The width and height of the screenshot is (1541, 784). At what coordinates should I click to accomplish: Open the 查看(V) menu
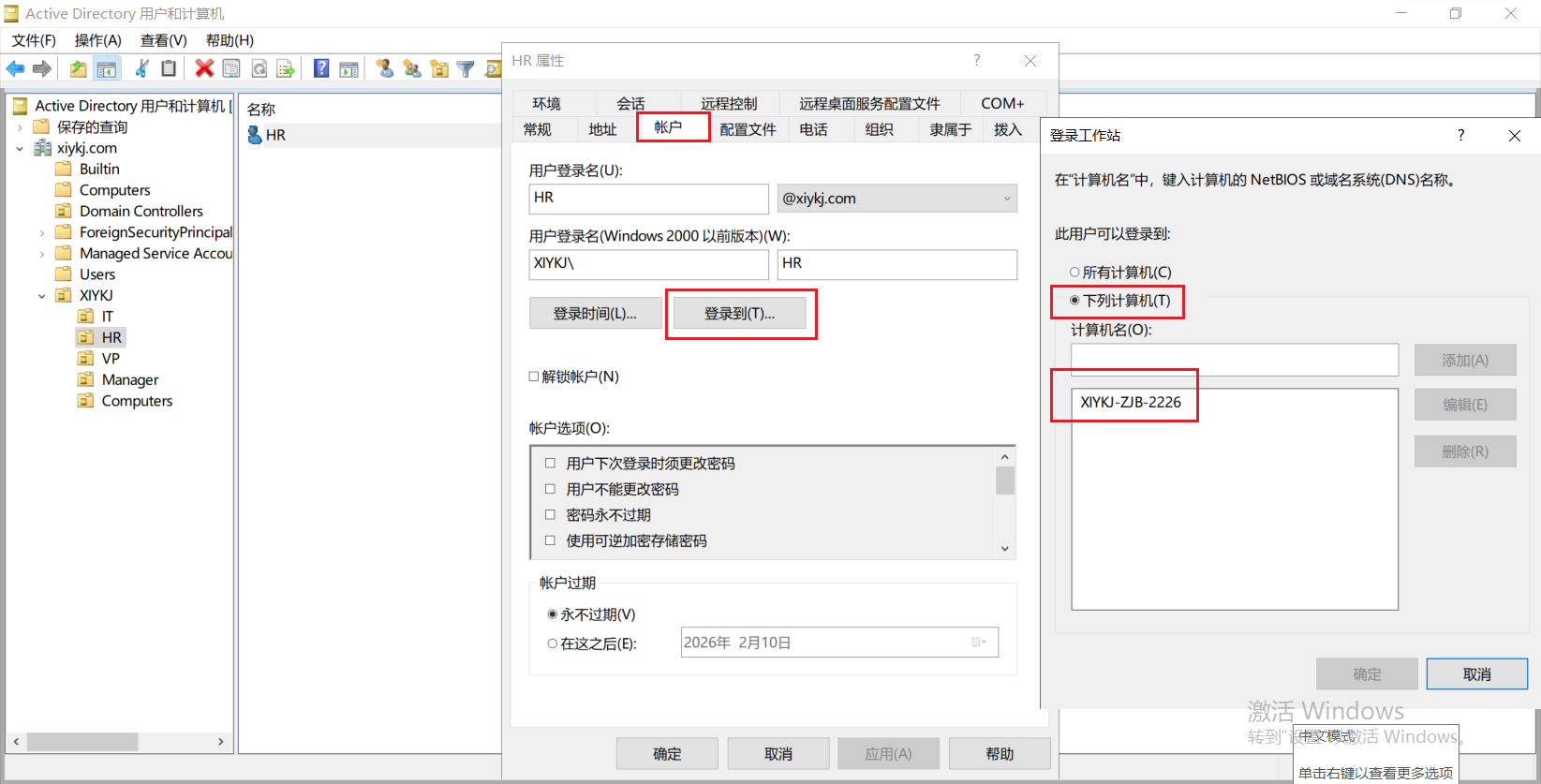164,40
